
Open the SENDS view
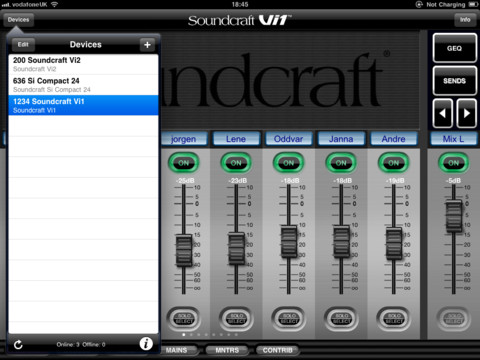pos(454,81)
